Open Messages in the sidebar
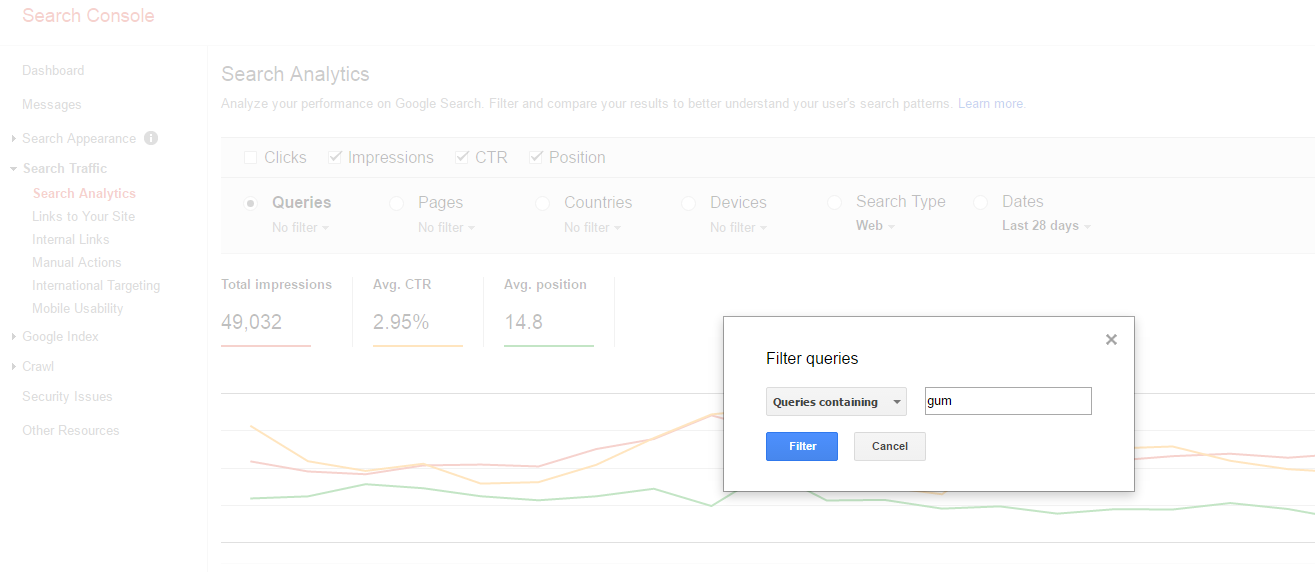 click(x=52, y=105)
